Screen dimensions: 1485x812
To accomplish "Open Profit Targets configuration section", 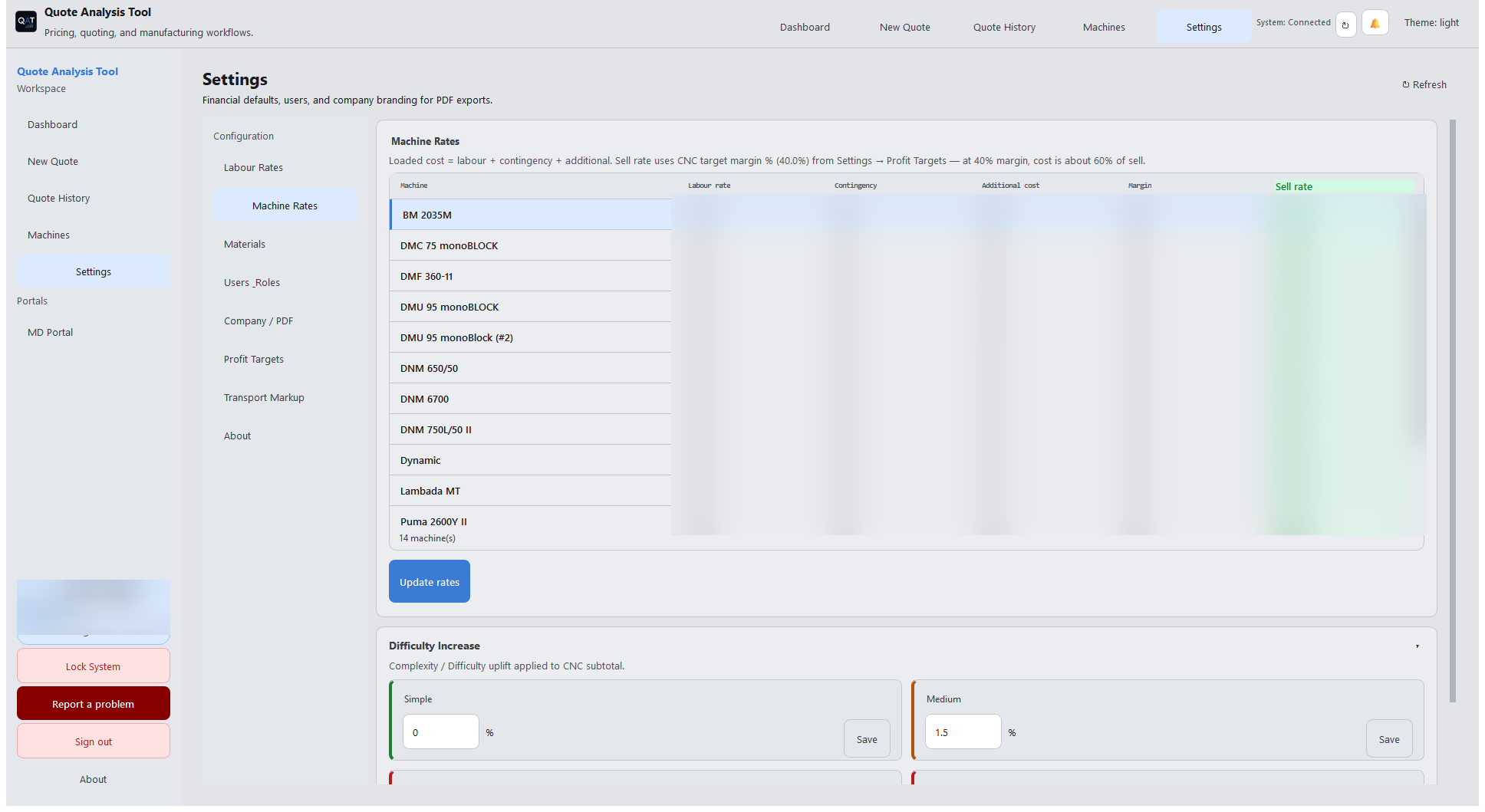I will (285, 359).
